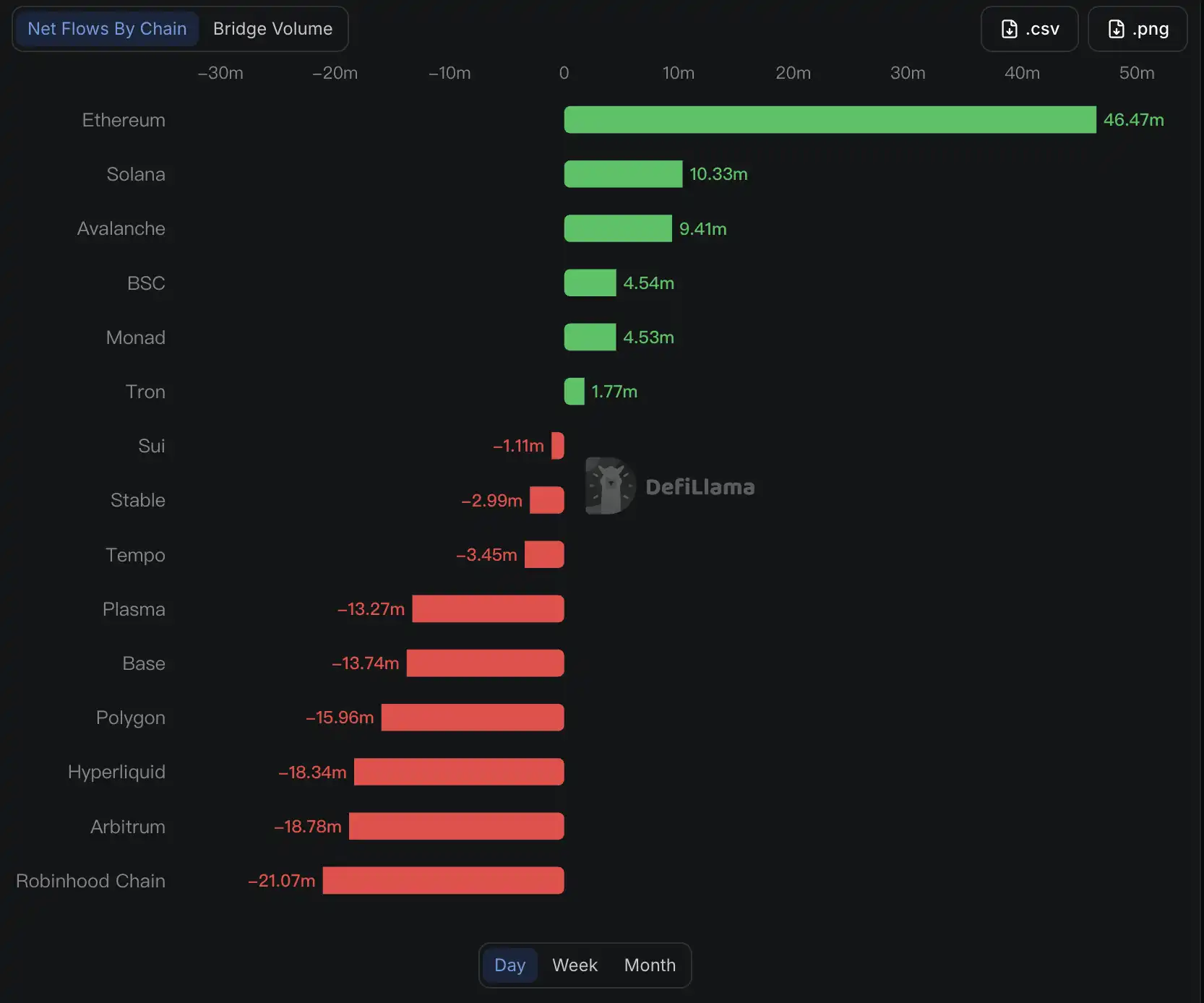
Task: Click the Ethereum green bar
Action: pyautogui.click(x=830, y=120)
